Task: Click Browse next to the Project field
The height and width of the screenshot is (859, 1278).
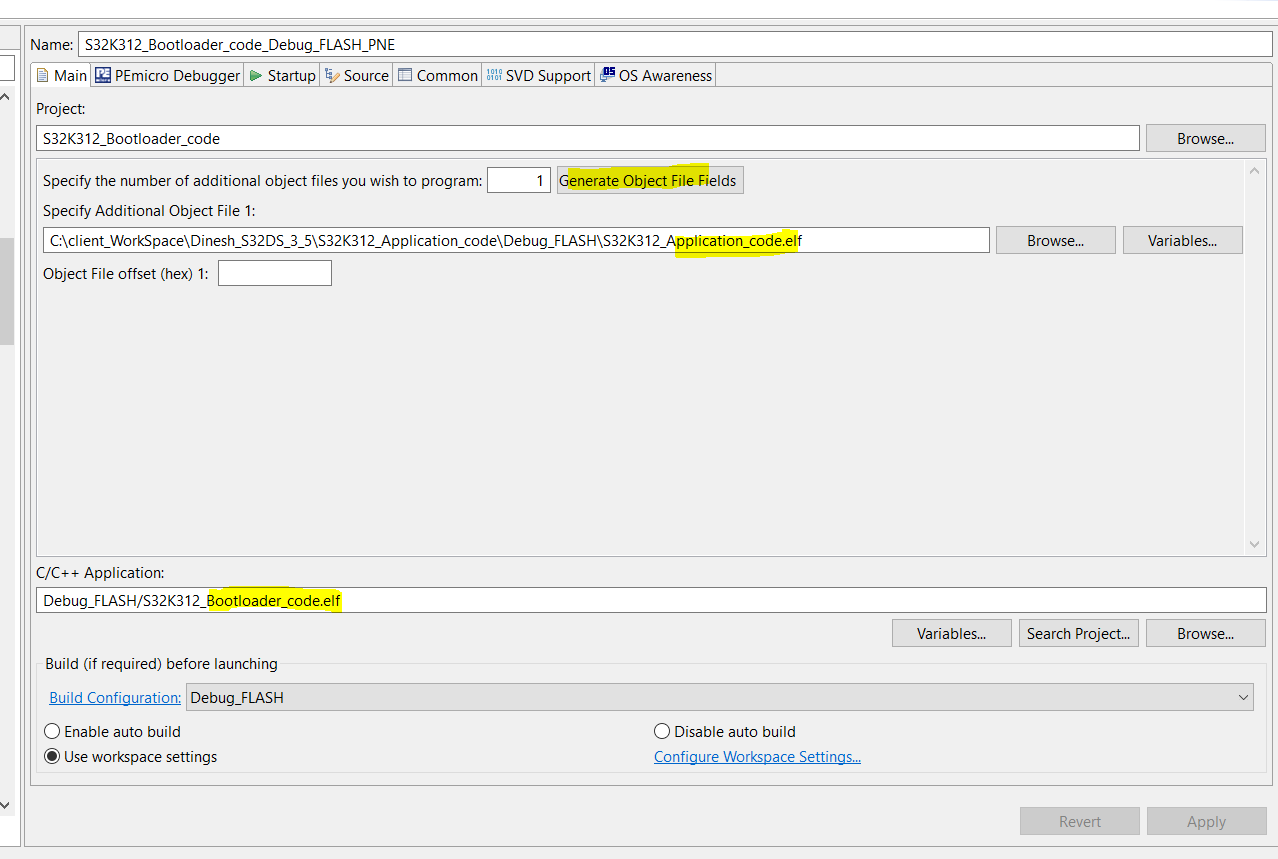Action: pyautogui.click(x=1205, y=137)
